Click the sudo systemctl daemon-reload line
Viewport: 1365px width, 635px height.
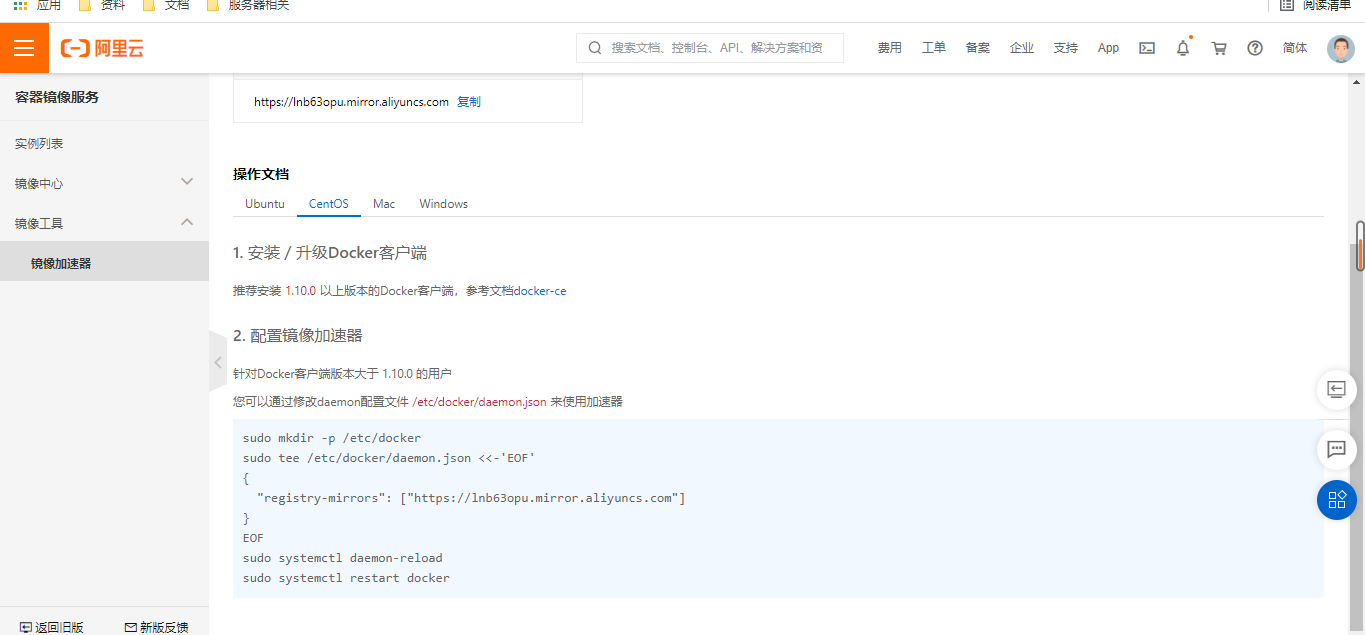(x=343, y=558)
